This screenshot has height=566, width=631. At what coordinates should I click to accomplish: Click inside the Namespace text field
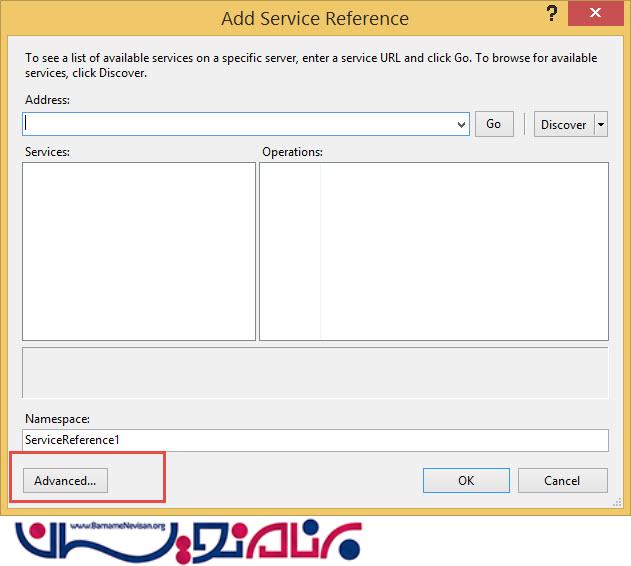(315, 440)
